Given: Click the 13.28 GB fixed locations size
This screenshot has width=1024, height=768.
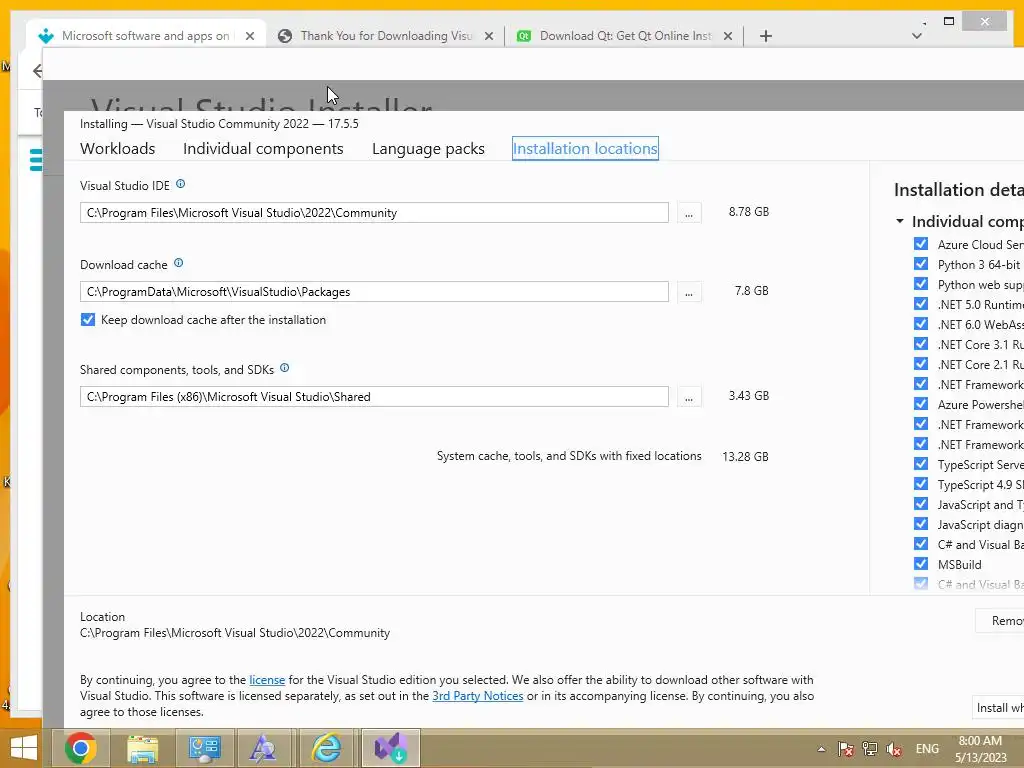Looking at the screenshot, I should point(745,456).
